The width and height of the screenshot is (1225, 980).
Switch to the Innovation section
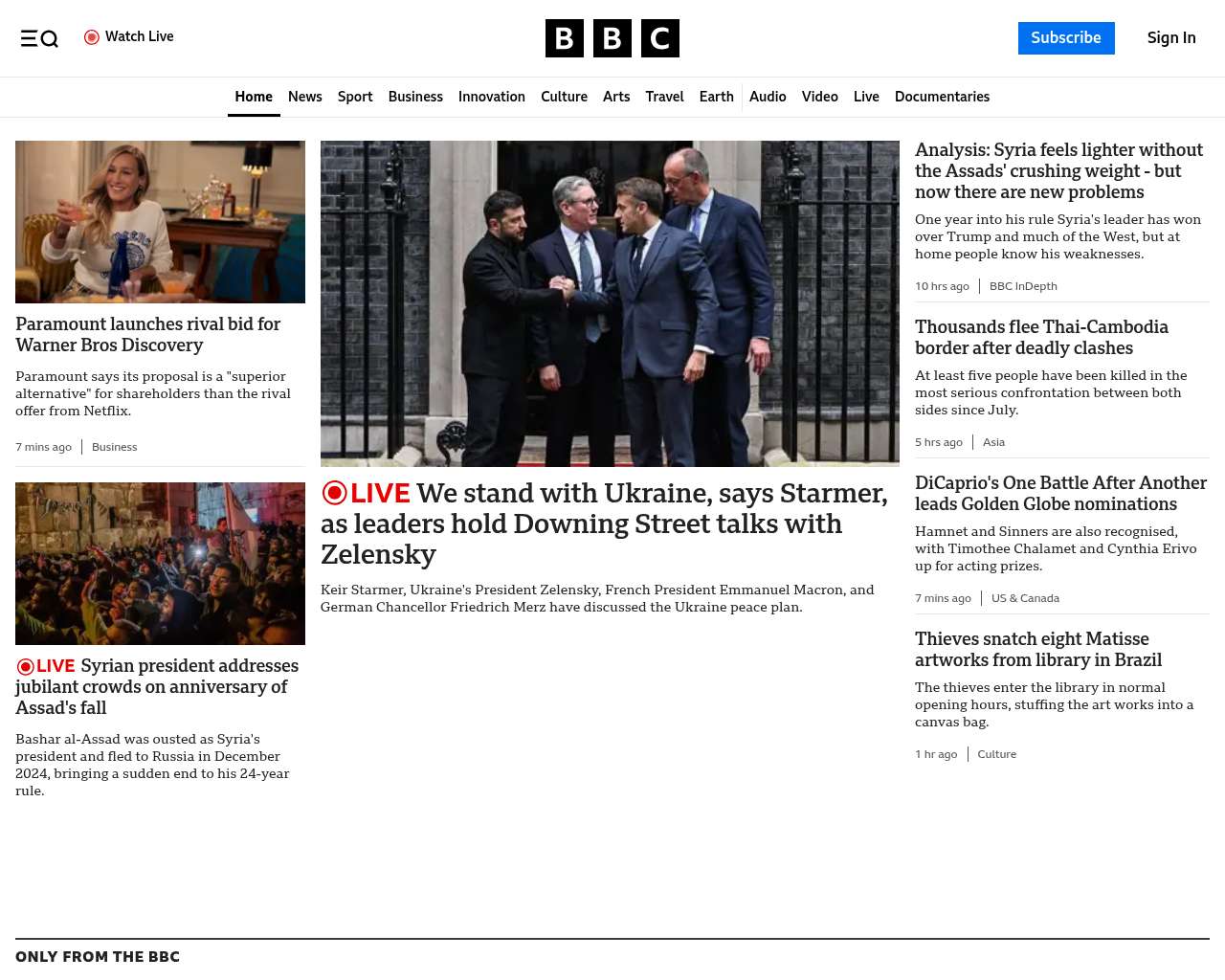click(x=492, y=97)
